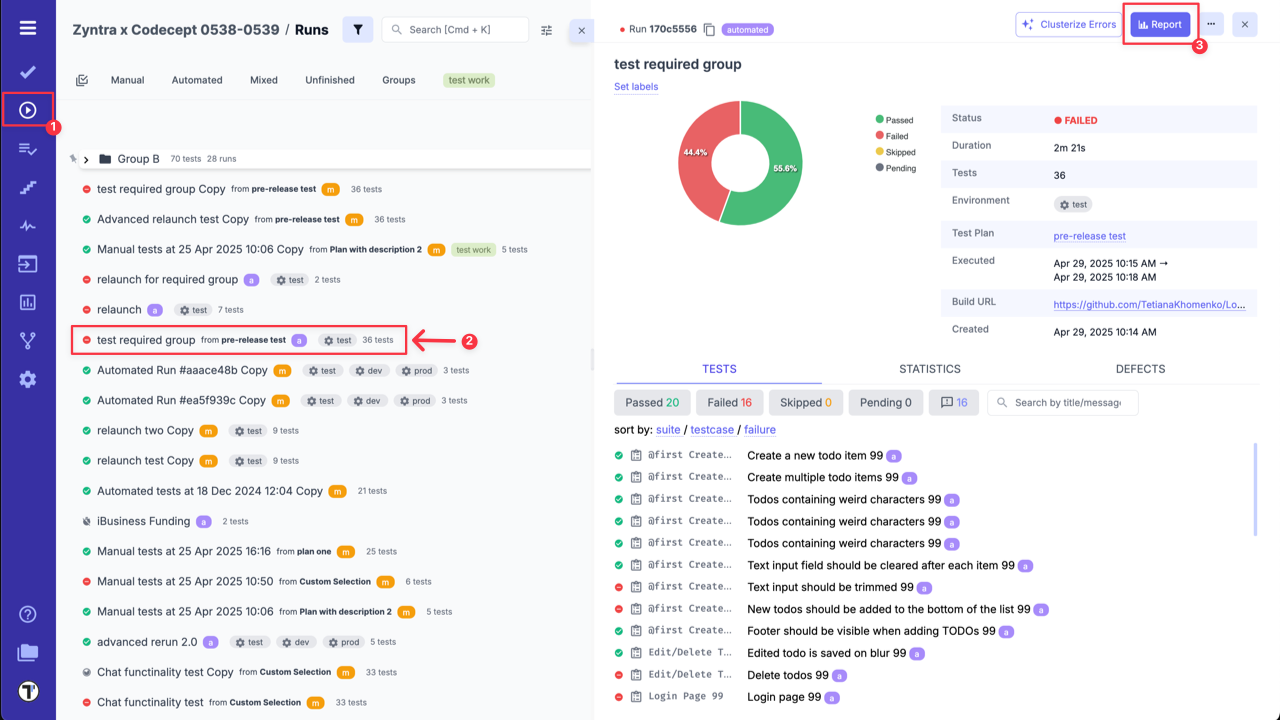Open the run Report
The width and height of the screenshot is (1280, 720).
[1160, 24]
